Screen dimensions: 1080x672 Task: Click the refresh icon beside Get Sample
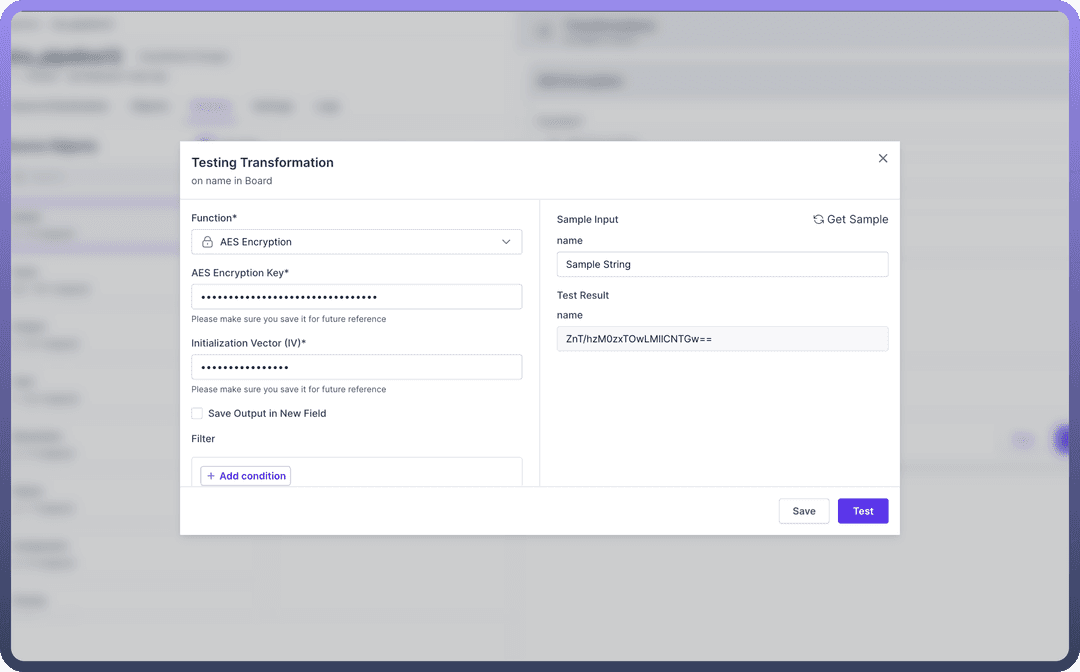pos(818,219)
